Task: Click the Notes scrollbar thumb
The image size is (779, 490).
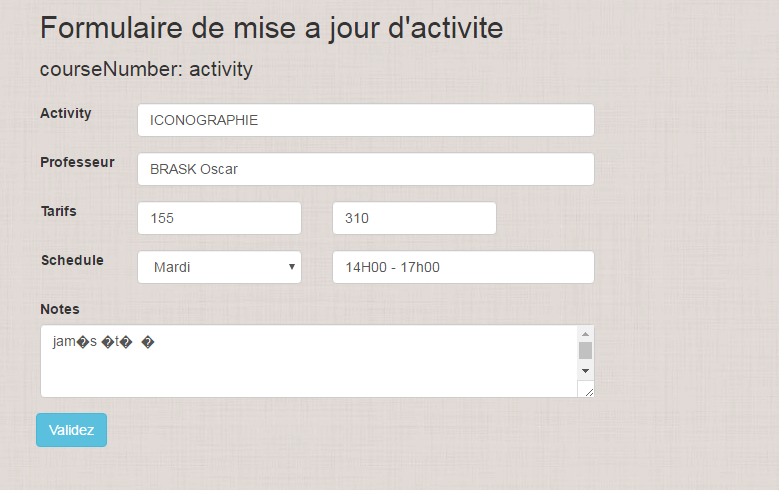Action: point(586,350)
